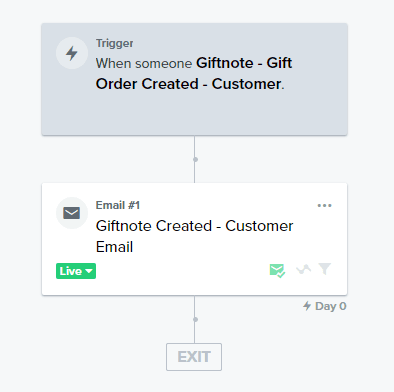Click the funnel filter icon on the email card

325,269
